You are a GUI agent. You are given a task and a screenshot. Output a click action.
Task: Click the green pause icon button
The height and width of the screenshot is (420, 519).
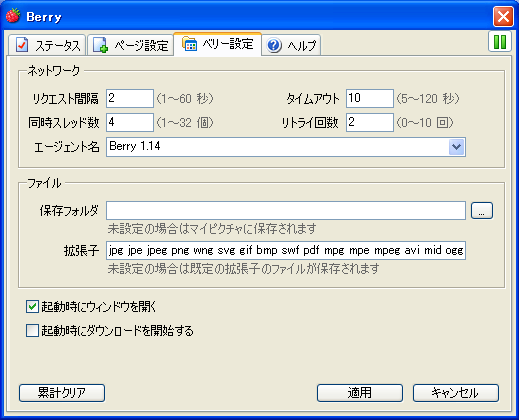coord(500,41)
